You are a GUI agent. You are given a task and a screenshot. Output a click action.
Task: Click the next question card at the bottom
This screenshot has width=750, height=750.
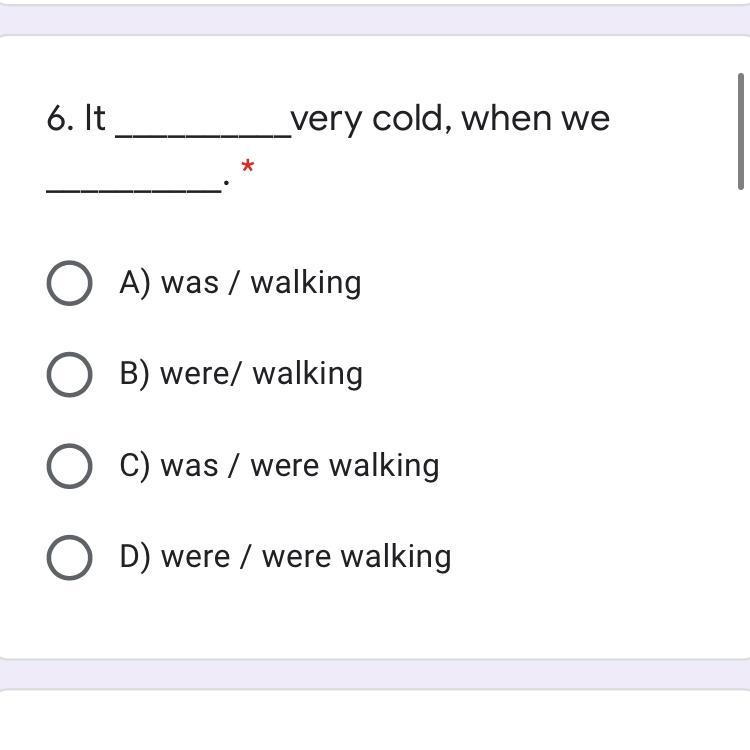(375, 720)
